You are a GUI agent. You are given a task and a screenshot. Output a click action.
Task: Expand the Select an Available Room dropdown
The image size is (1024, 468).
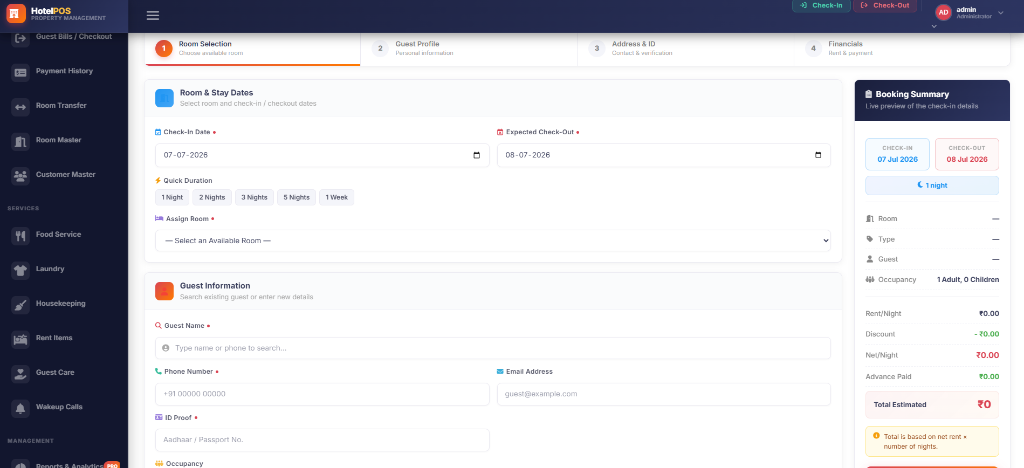(x=493, y=240)
